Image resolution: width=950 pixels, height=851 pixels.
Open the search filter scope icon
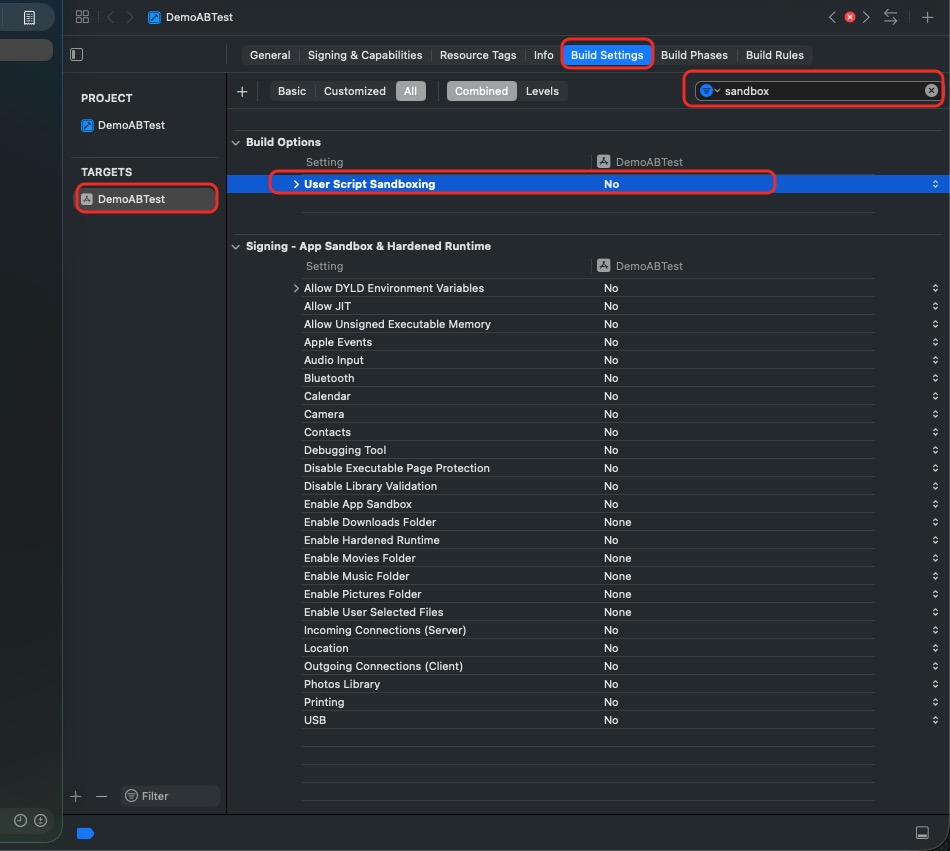[709, 91]
